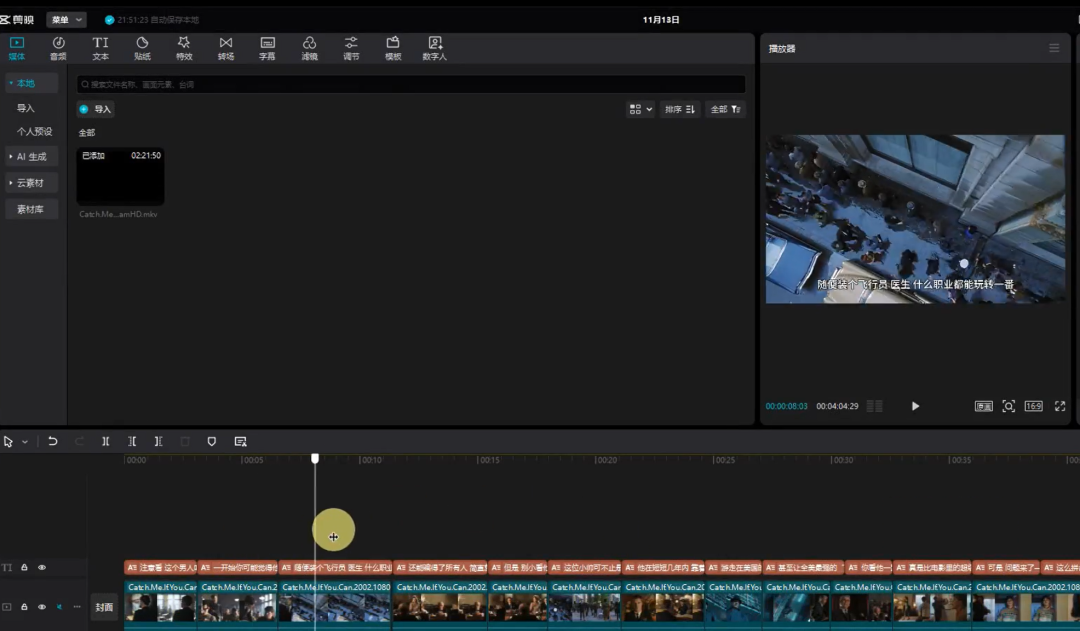The height and width of the screenshot is (631, 1080).
Task: Select 个人预设 in the sidebar
Action: pos(34,132)
